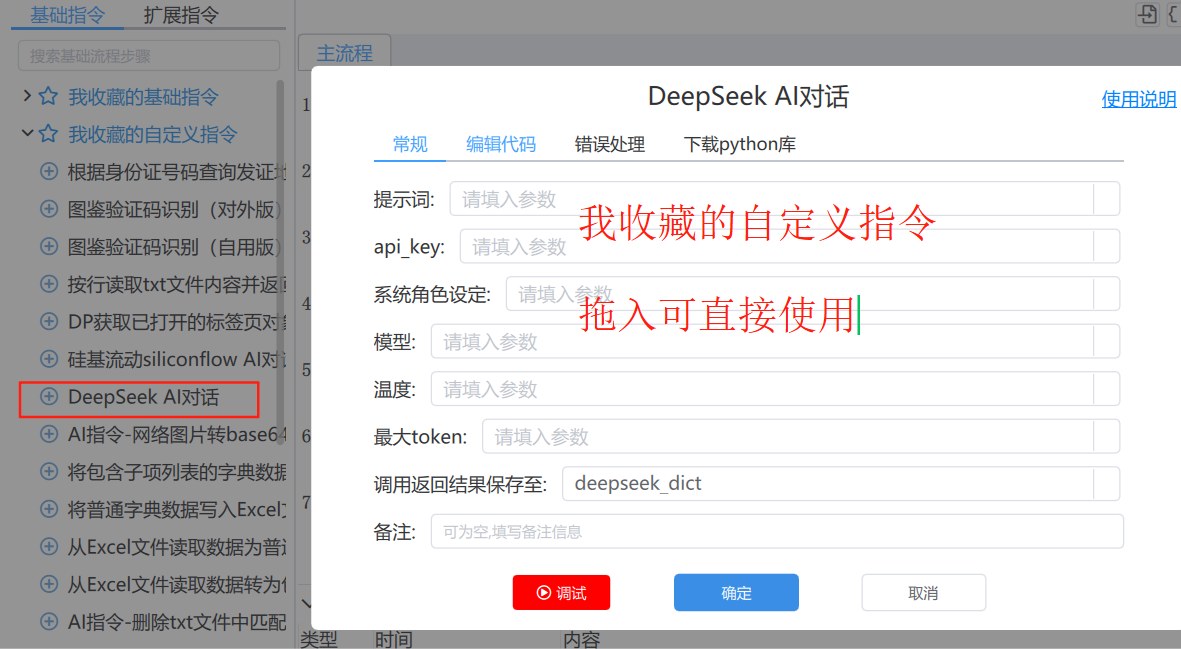This screenshot has width=1181, height=649.
Task: Open the 编辑代码 tab
Action: 501,144
